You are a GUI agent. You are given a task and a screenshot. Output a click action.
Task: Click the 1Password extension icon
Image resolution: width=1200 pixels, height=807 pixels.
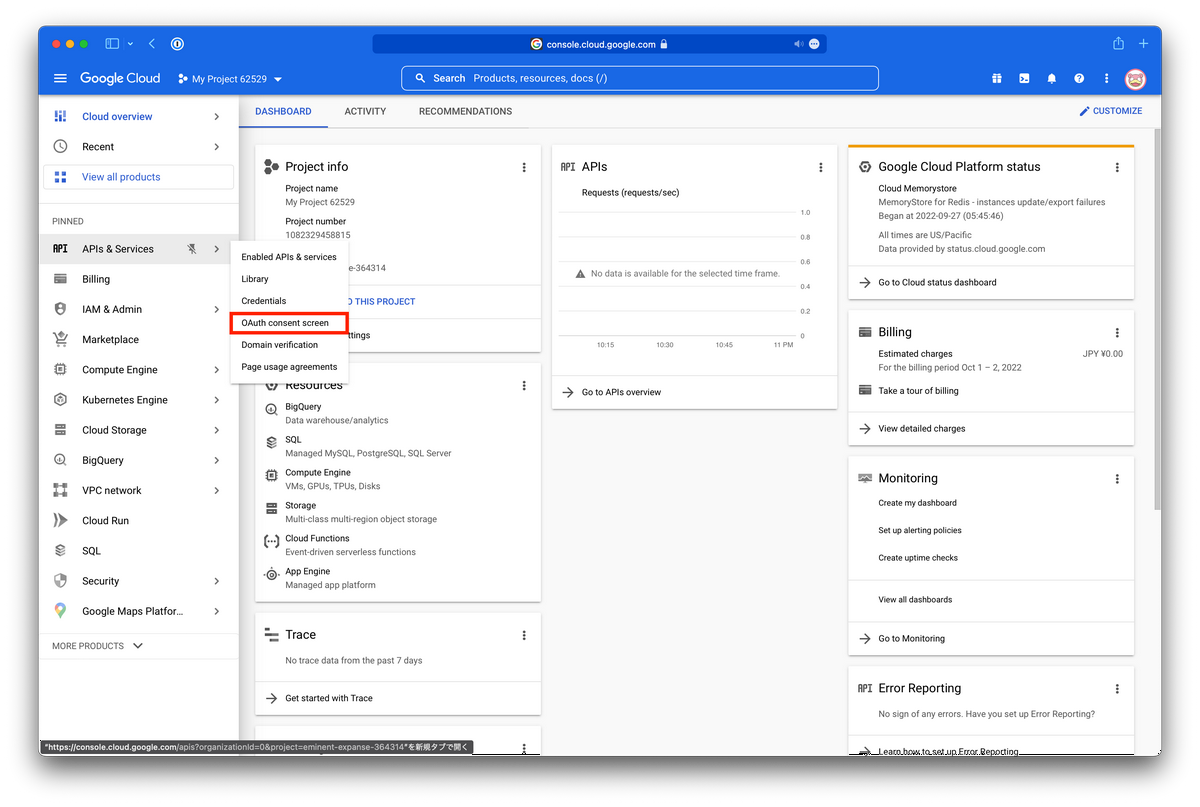[x=177, y=44]
